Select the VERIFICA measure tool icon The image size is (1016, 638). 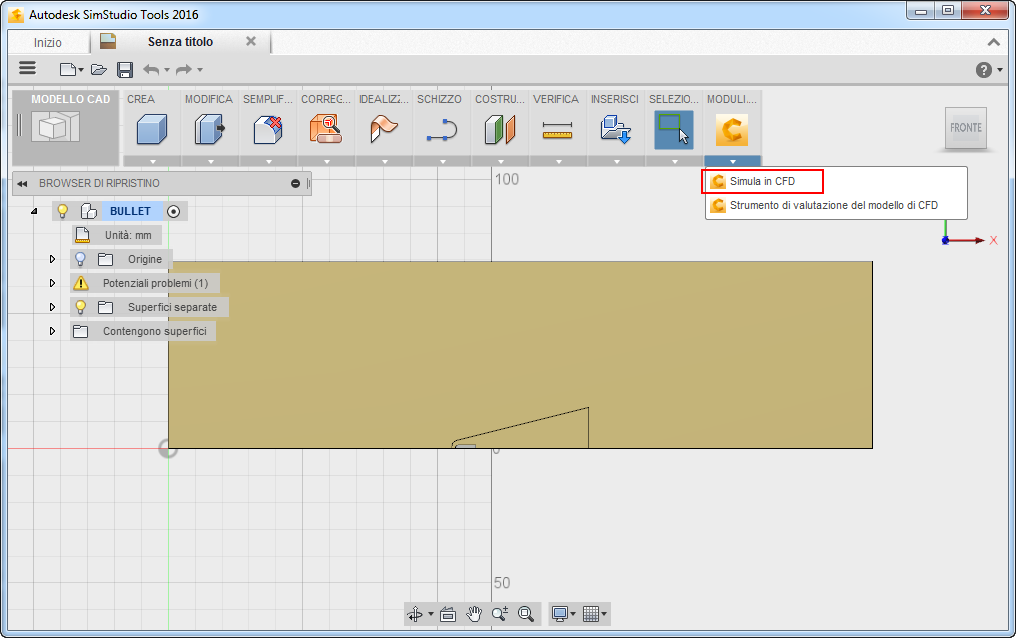click(557, 130)
